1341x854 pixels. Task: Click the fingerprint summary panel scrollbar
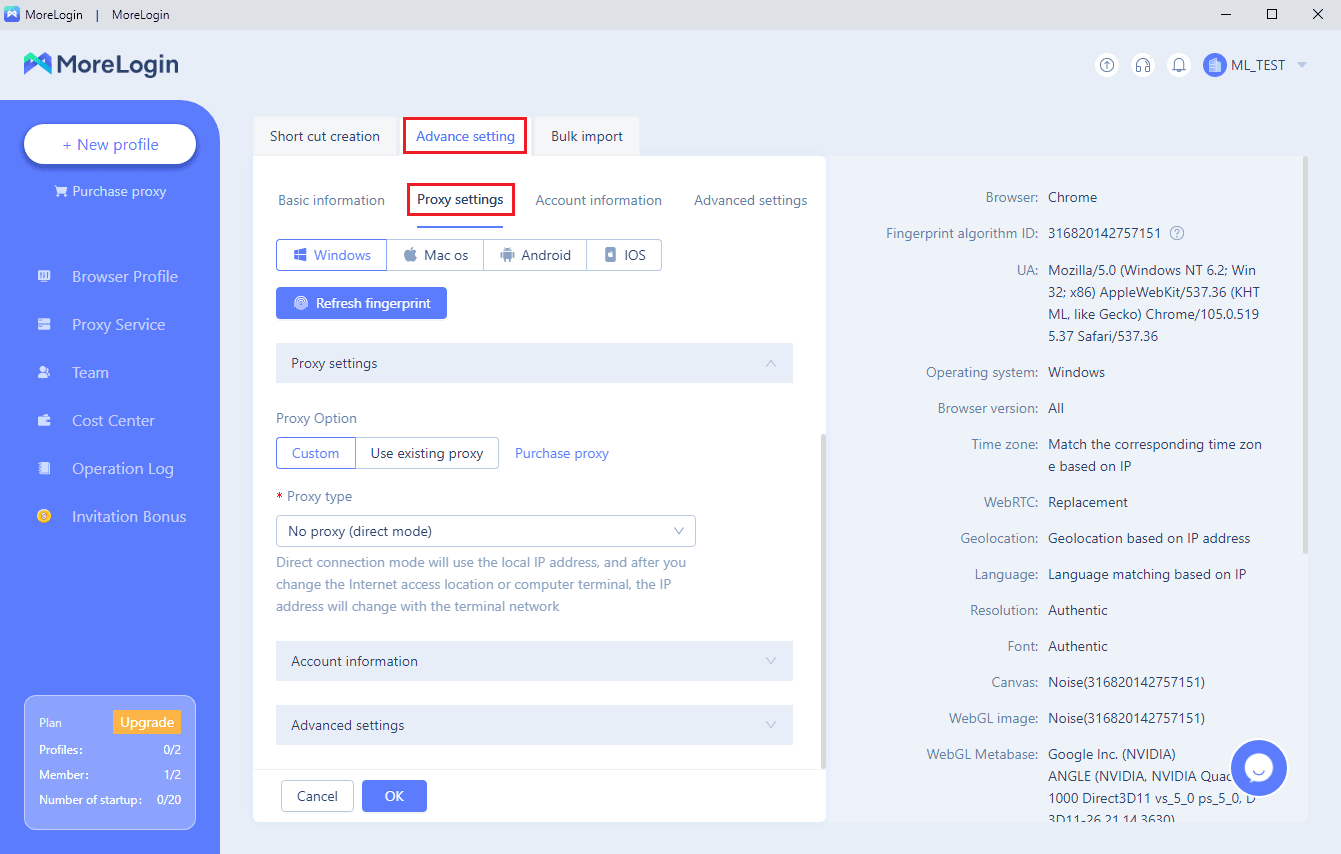[1304, 354]
